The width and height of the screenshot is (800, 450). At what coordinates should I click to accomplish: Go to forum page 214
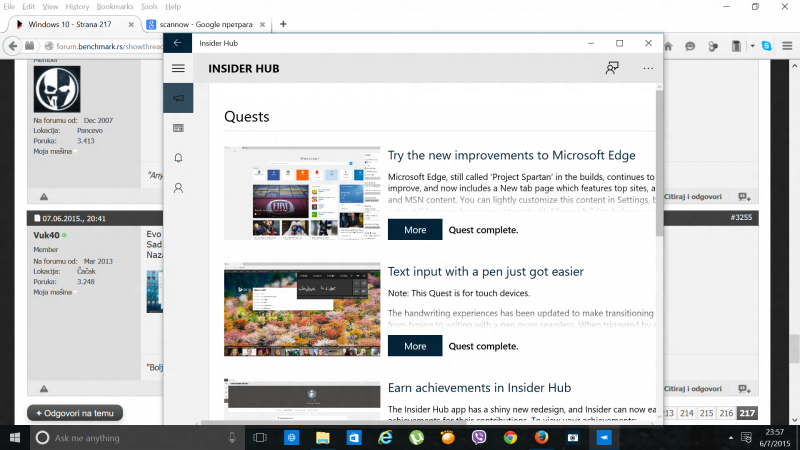687,413
